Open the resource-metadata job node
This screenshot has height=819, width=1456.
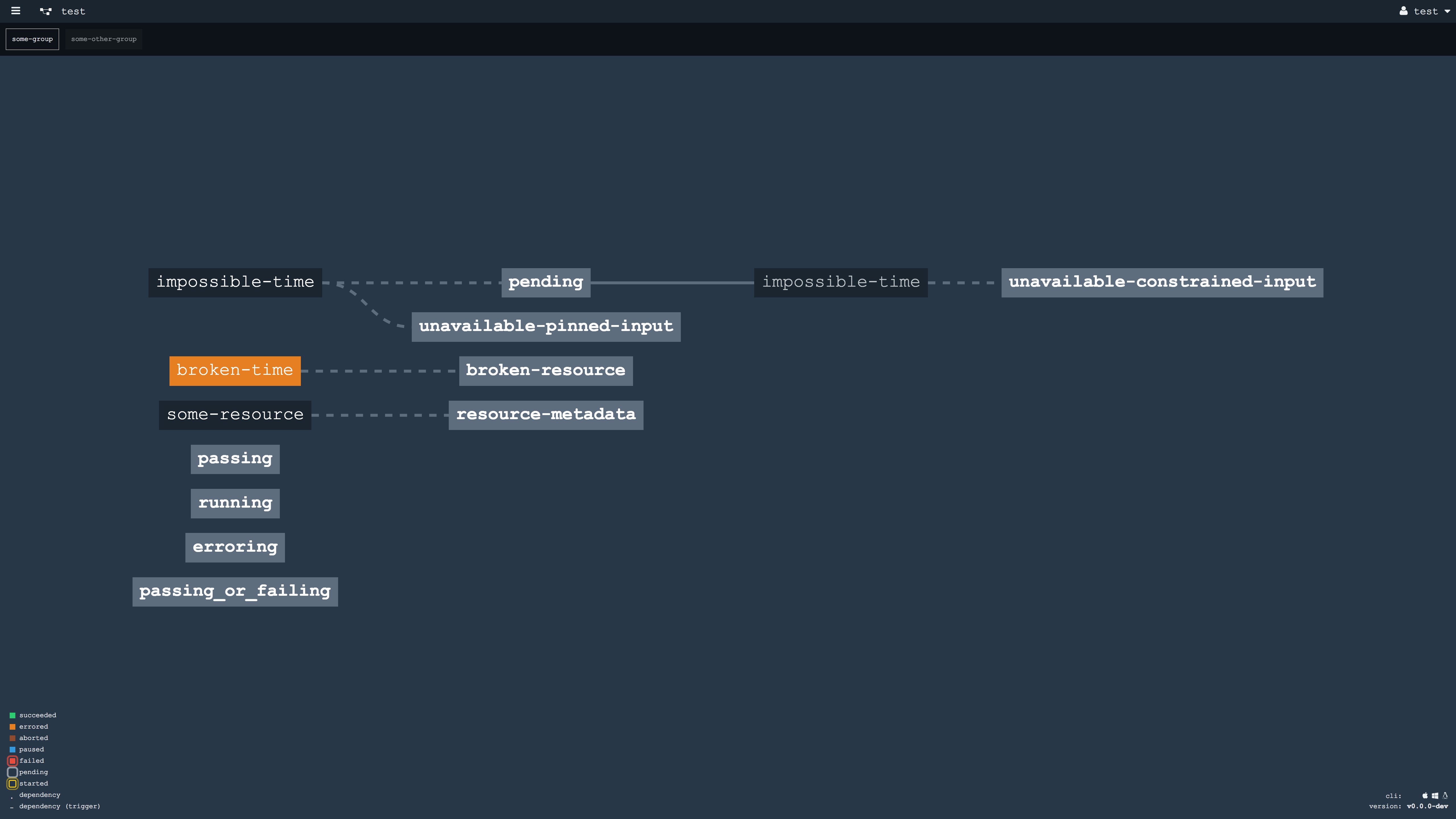pos(546,415)
